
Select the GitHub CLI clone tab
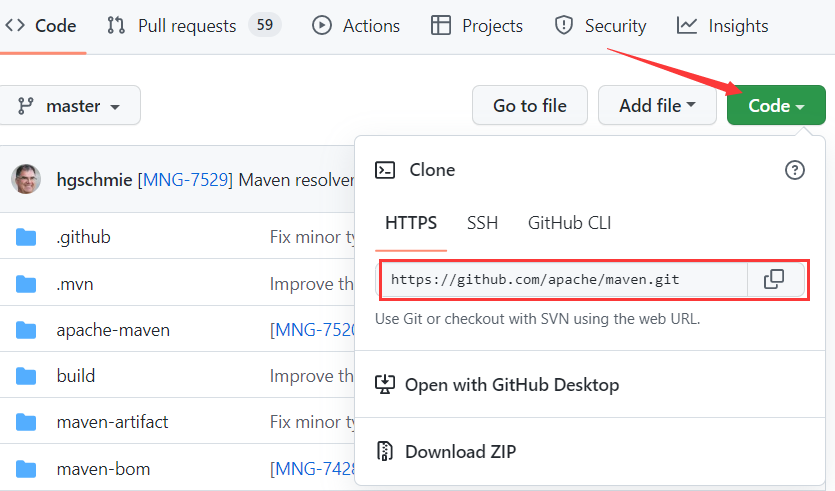(569, 223)
